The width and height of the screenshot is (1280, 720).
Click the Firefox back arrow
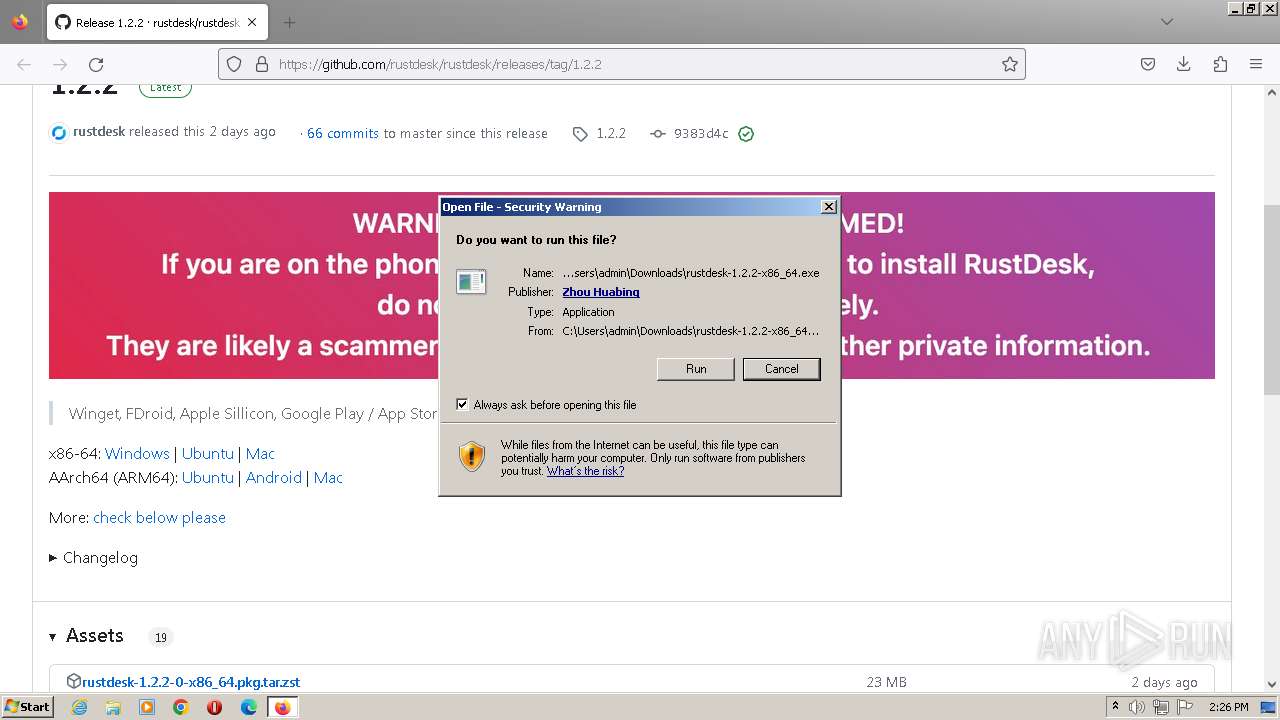click(24, 64)
